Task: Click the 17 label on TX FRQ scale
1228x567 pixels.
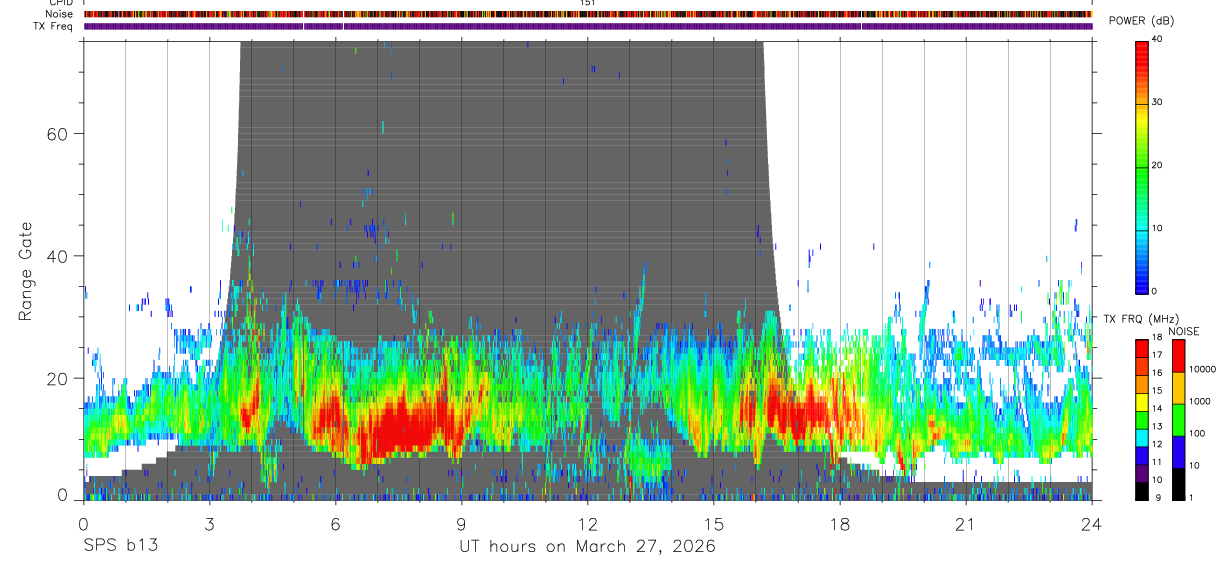Action: pos(1158,354)
